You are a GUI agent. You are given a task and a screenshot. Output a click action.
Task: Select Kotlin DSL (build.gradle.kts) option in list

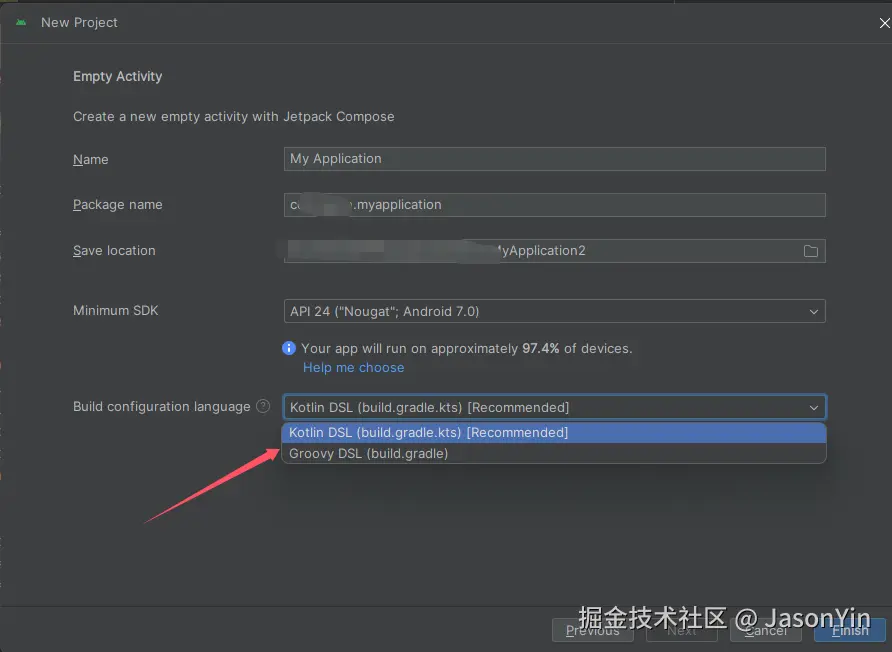coord(554,432)
